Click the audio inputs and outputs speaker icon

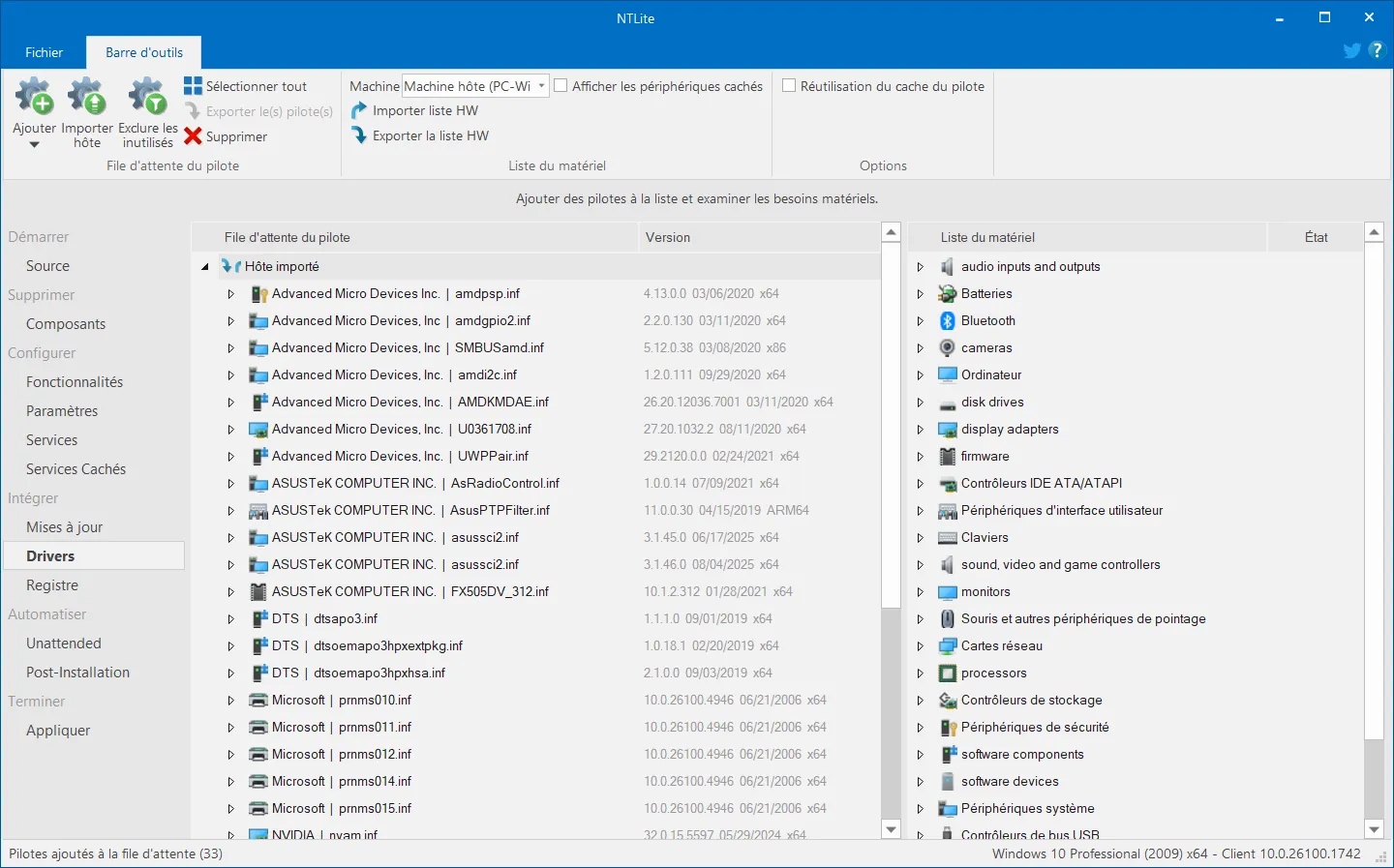pos(948,266)
